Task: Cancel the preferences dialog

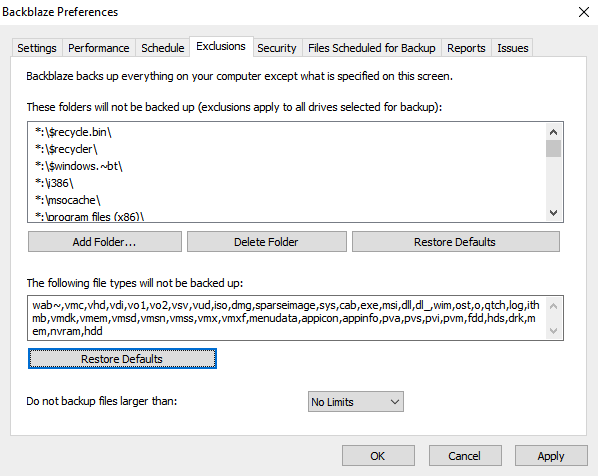Action: pyautogui.click(x=465, y=456)
